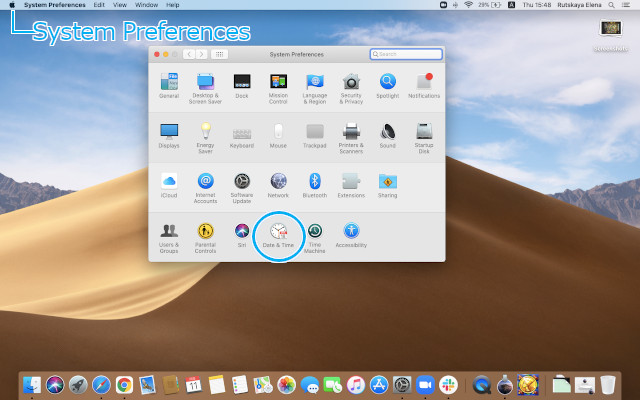The height and width of the screenshot is (400, 640).
Task: Open Security & Privacy preferences
Action: click(351, 88)
